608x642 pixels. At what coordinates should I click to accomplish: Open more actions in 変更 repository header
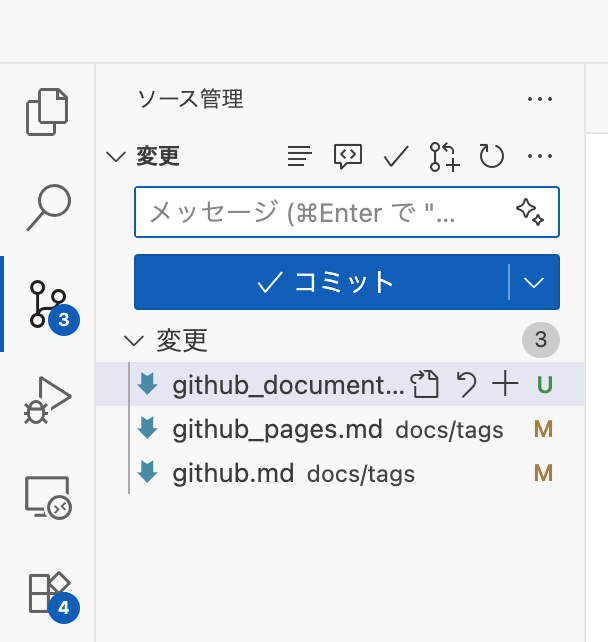point(540,156)
